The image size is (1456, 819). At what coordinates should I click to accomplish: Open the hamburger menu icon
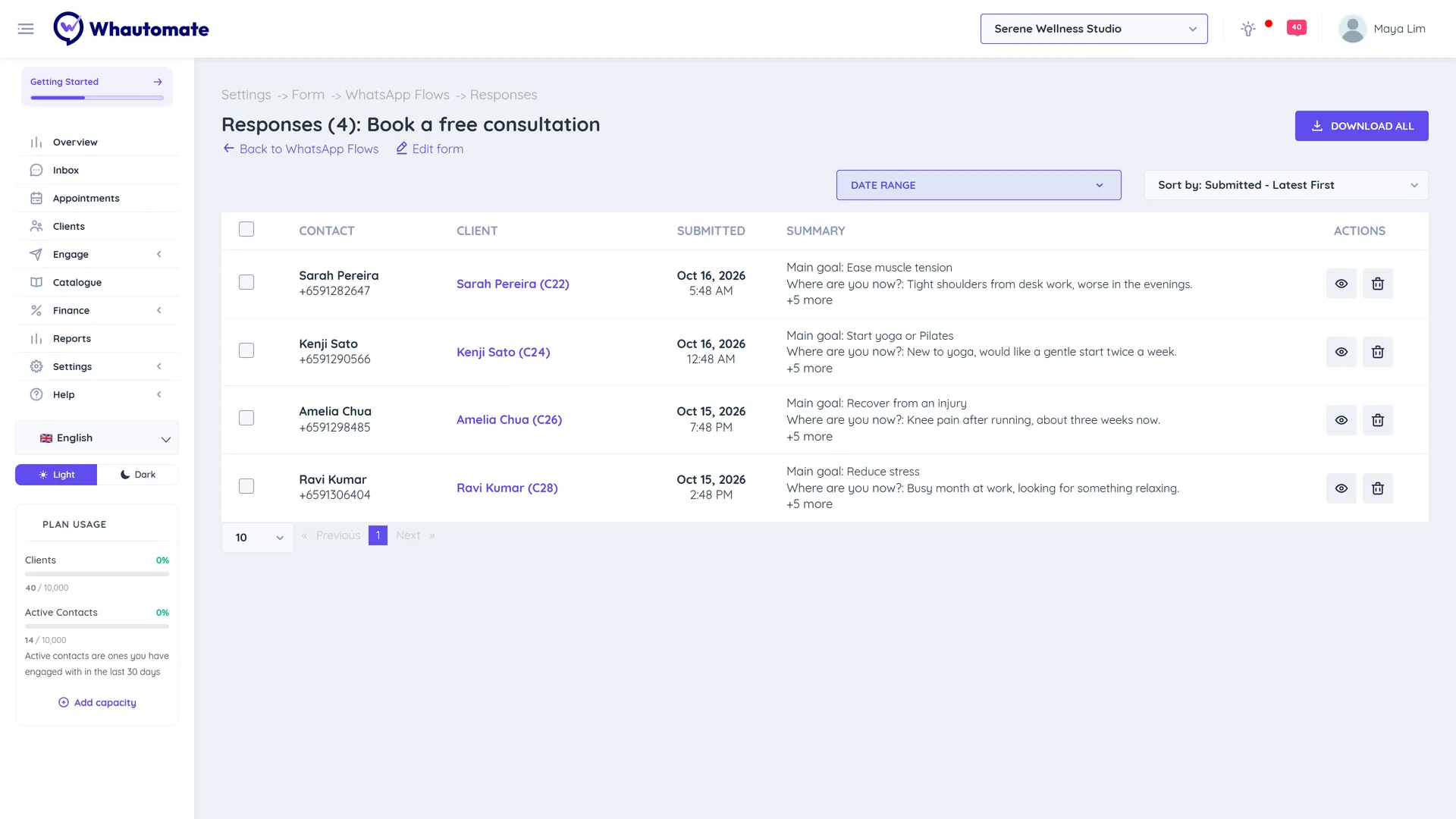coord(26,29)
